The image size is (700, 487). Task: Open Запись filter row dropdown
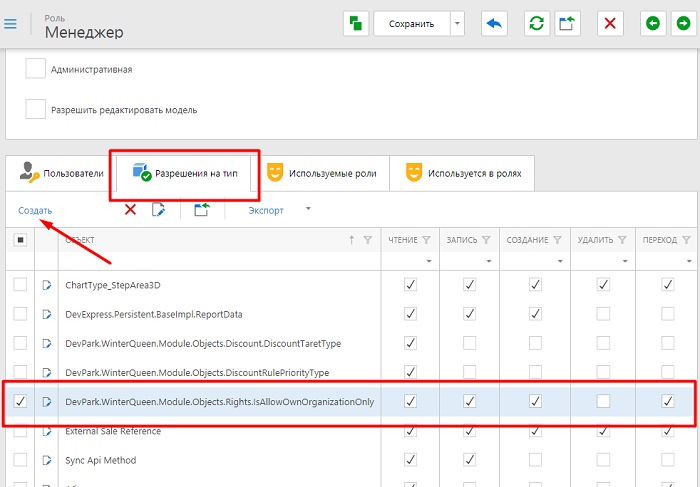(x=489, y=261)
